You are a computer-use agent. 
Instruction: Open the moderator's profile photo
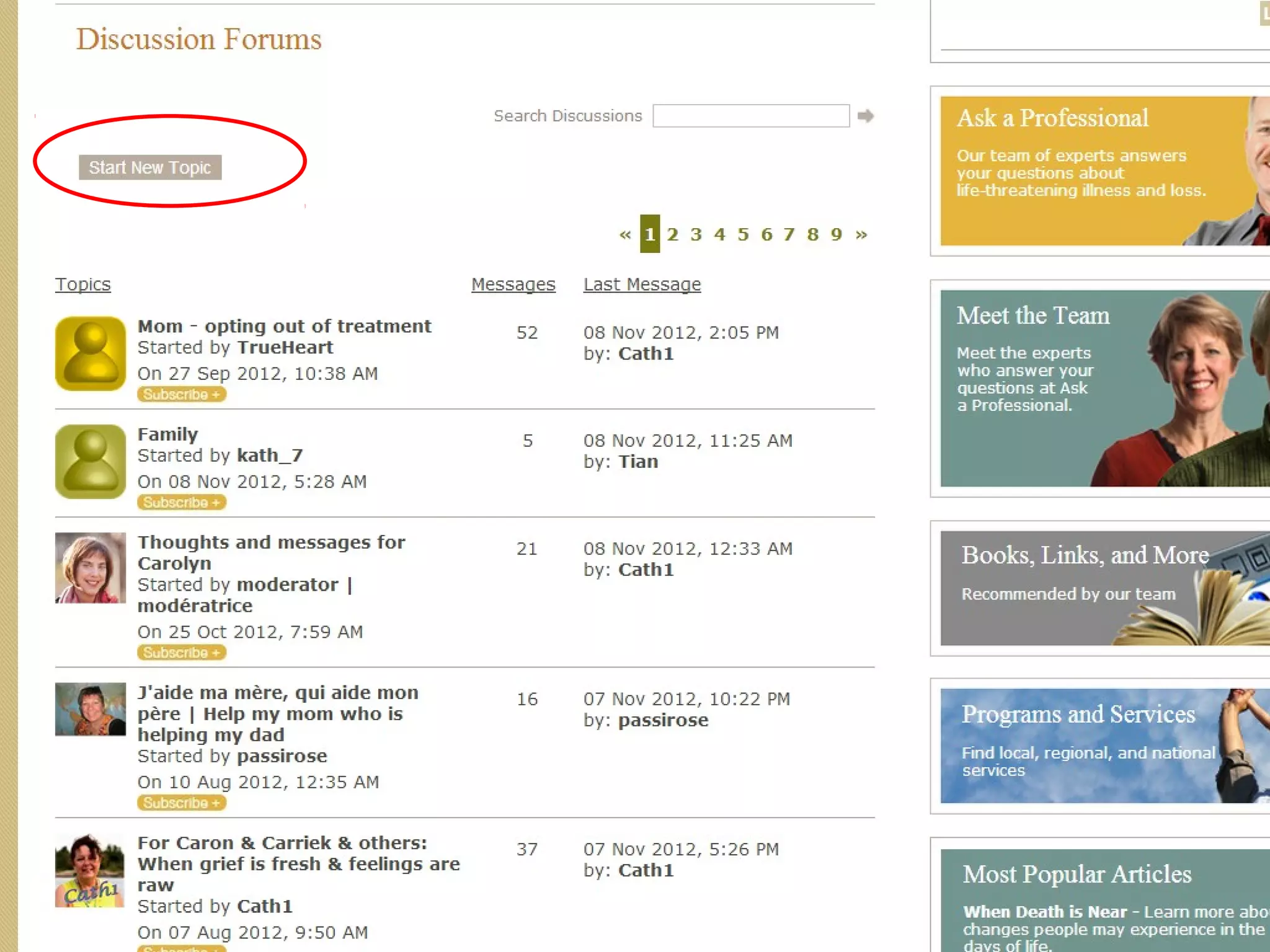point(91,568)
